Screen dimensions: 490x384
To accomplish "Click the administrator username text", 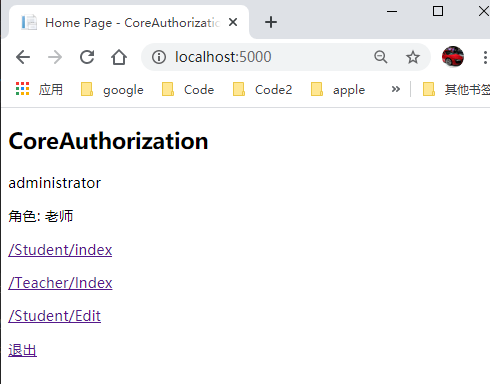I will click(54, 183).
